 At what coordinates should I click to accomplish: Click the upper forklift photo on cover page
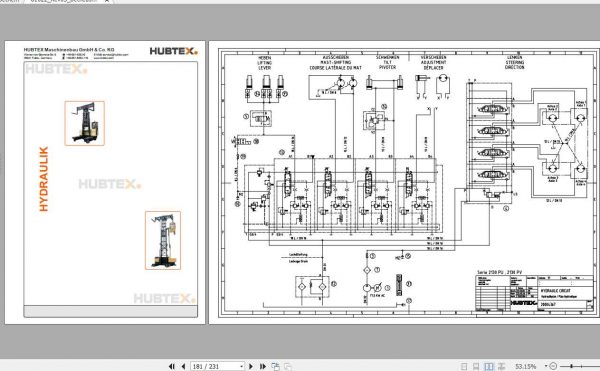85,123
